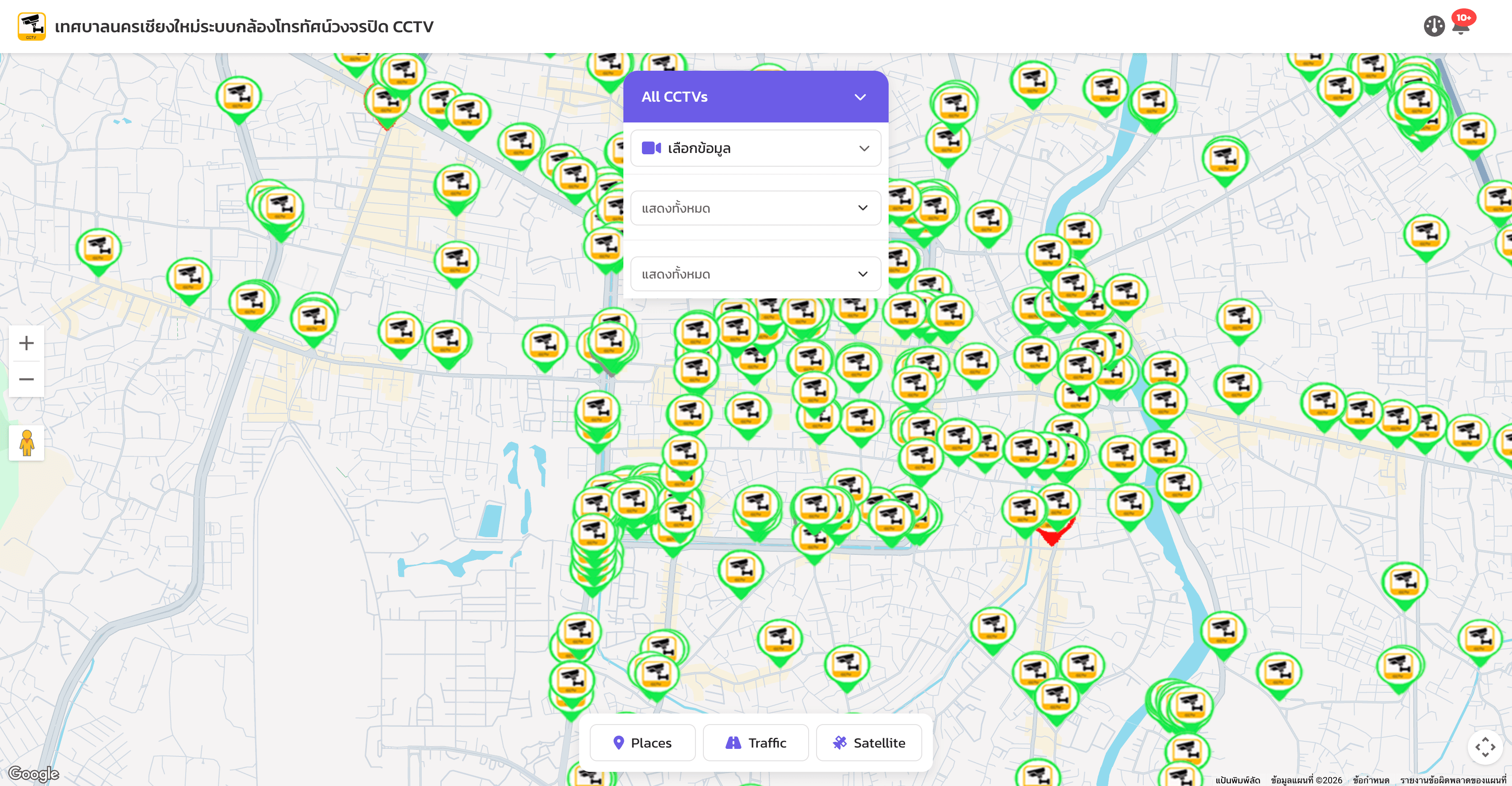Image resolution: width=1512 pixels, height=786 pixels.
Task: Click the CCTV camera logo in the header
Action: [32, 26]
